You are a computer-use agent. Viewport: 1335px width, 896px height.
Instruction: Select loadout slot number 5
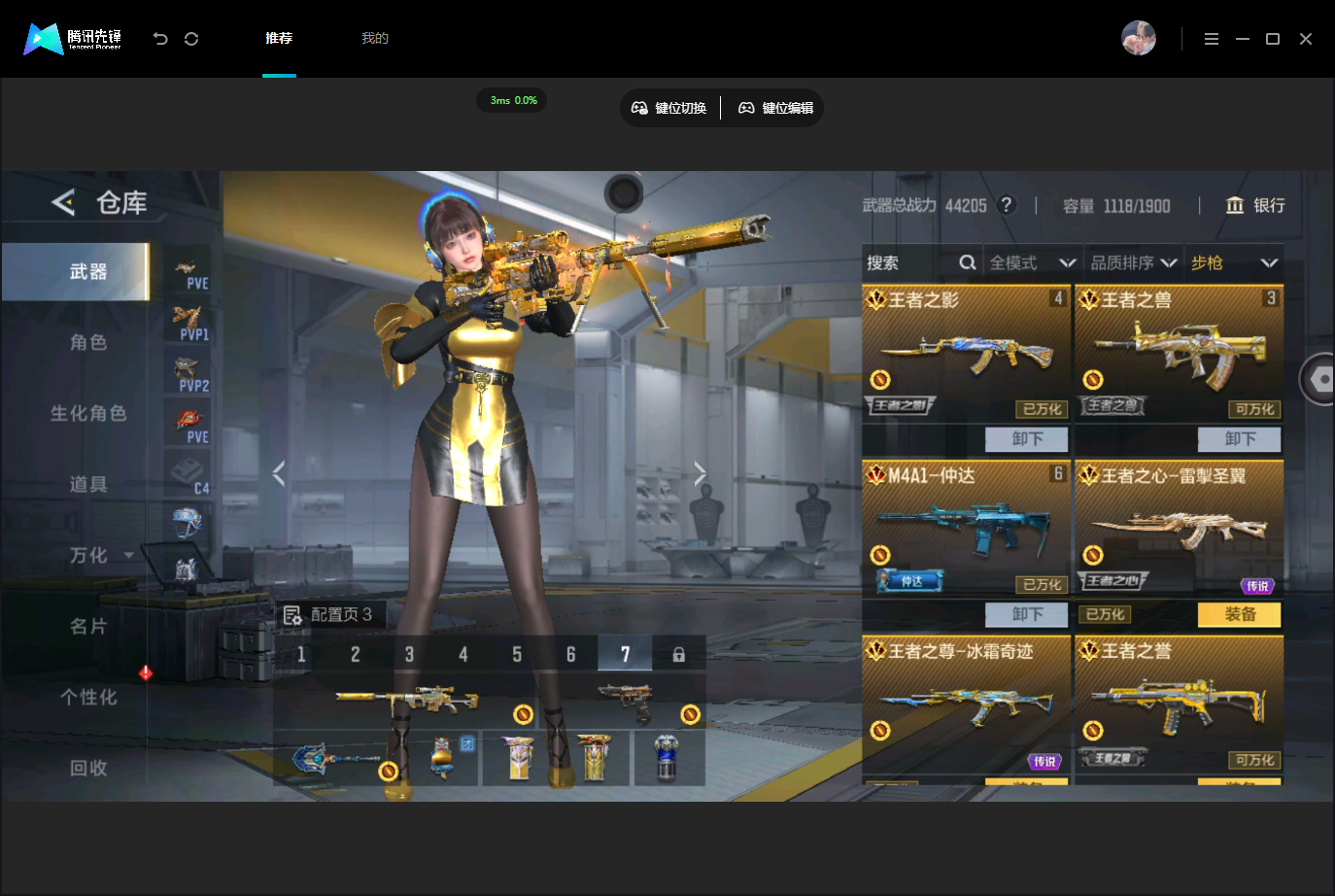point(517,655)
